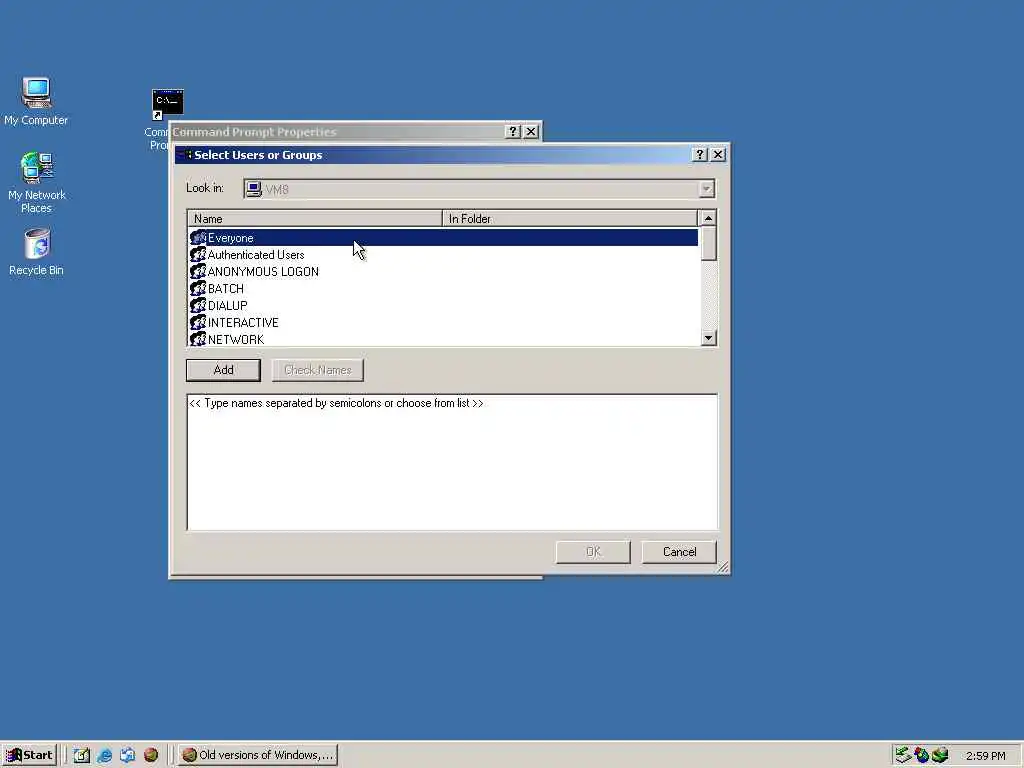1024x768 pixels.
Task: Click the Check Names button
Action: [x=317, y=370]
